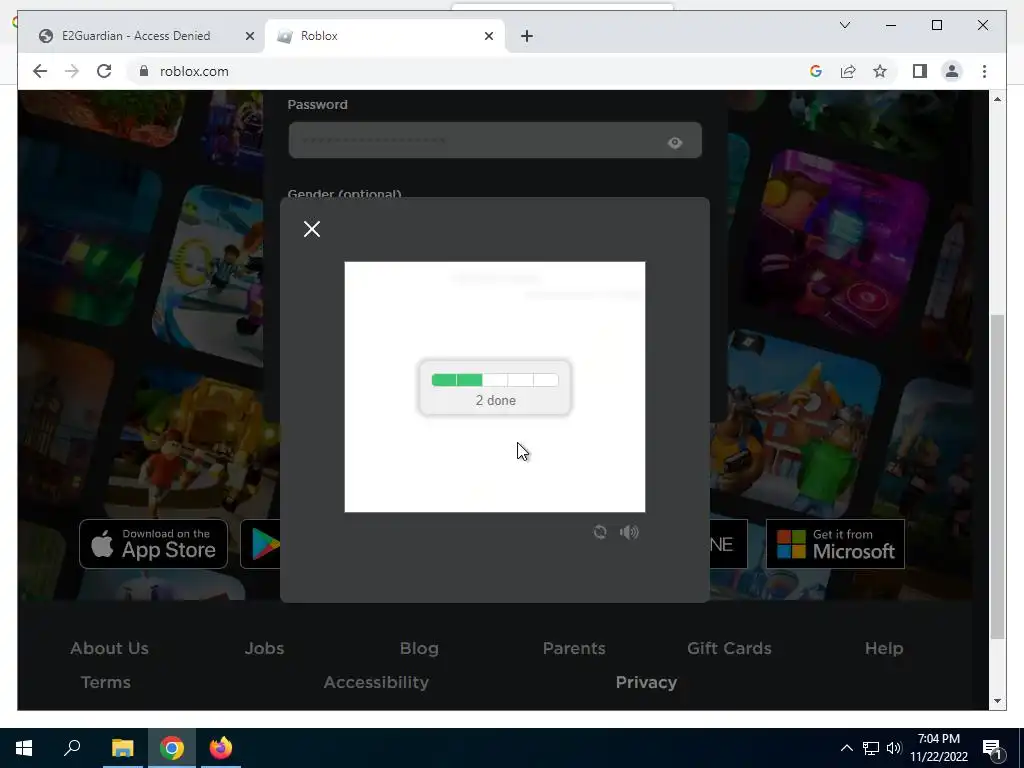Viewport: 1024px width, 768px height.
Task: Switch to E2Guardian - Access Denied tab
Action: [x=136, y=36]
